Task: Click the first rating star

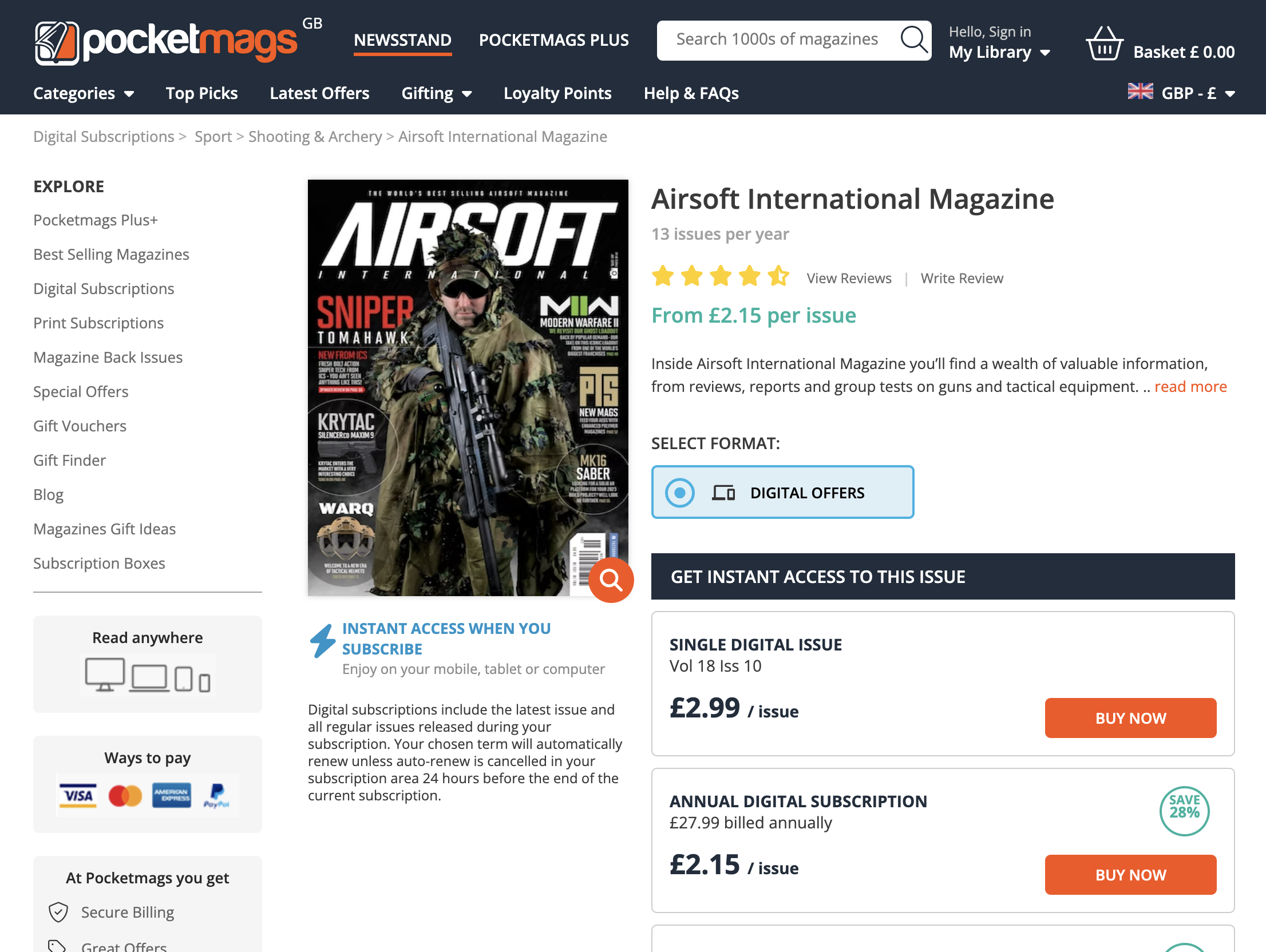Action: coord(663,276)
